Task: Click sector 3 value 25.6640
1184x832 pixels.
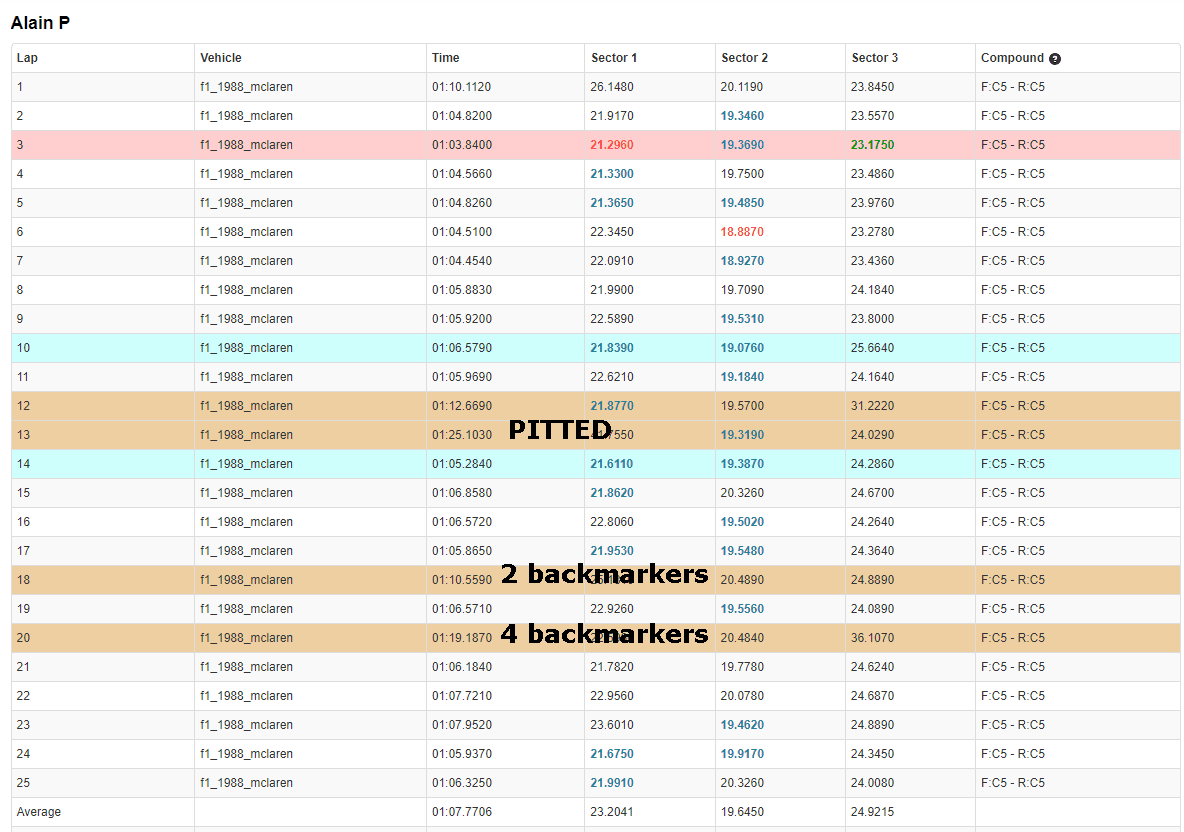Action: click(872, 348)
